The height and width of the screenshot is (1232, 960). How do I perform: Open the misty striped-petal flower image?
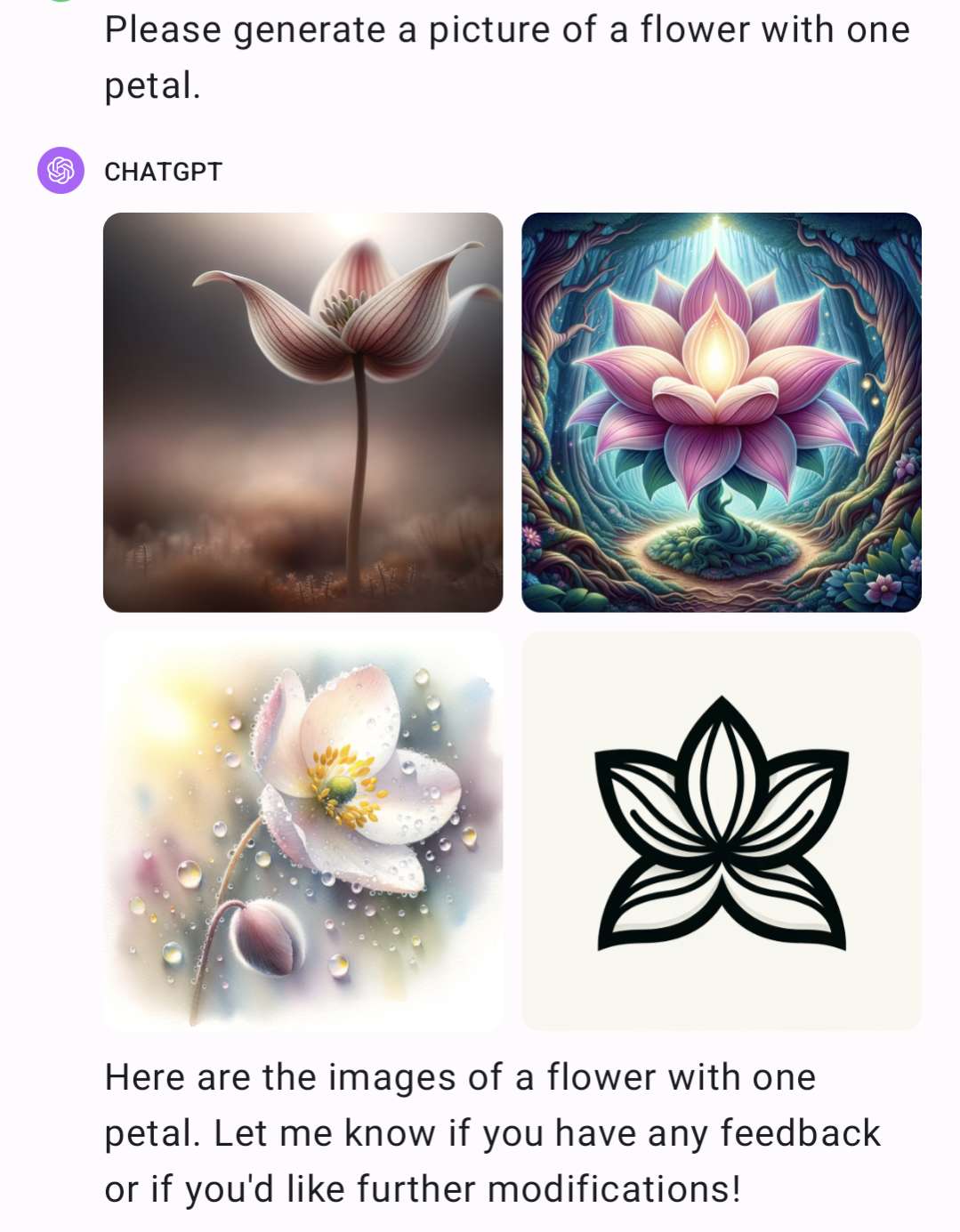(x=303, y=412)
